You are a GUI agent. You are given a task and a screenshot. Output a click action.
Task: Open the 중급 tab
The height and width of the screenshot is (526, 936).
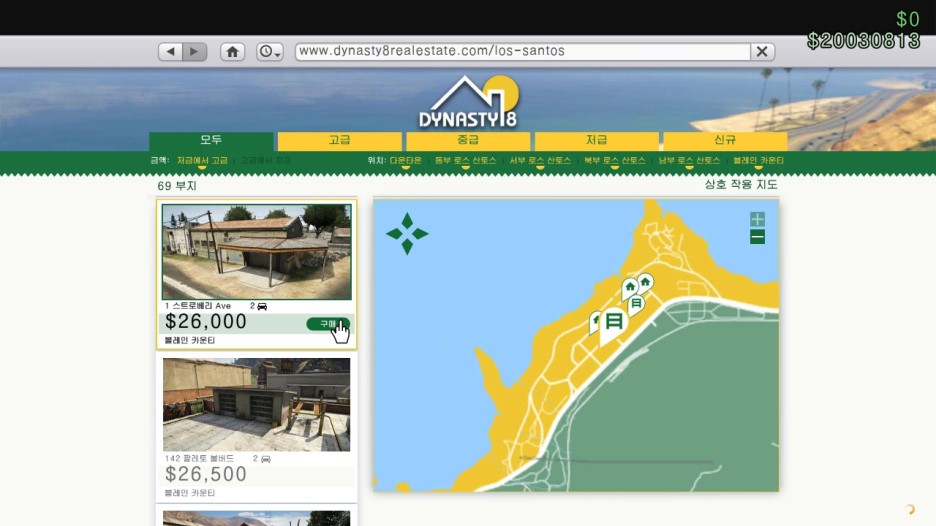[468, 141]
